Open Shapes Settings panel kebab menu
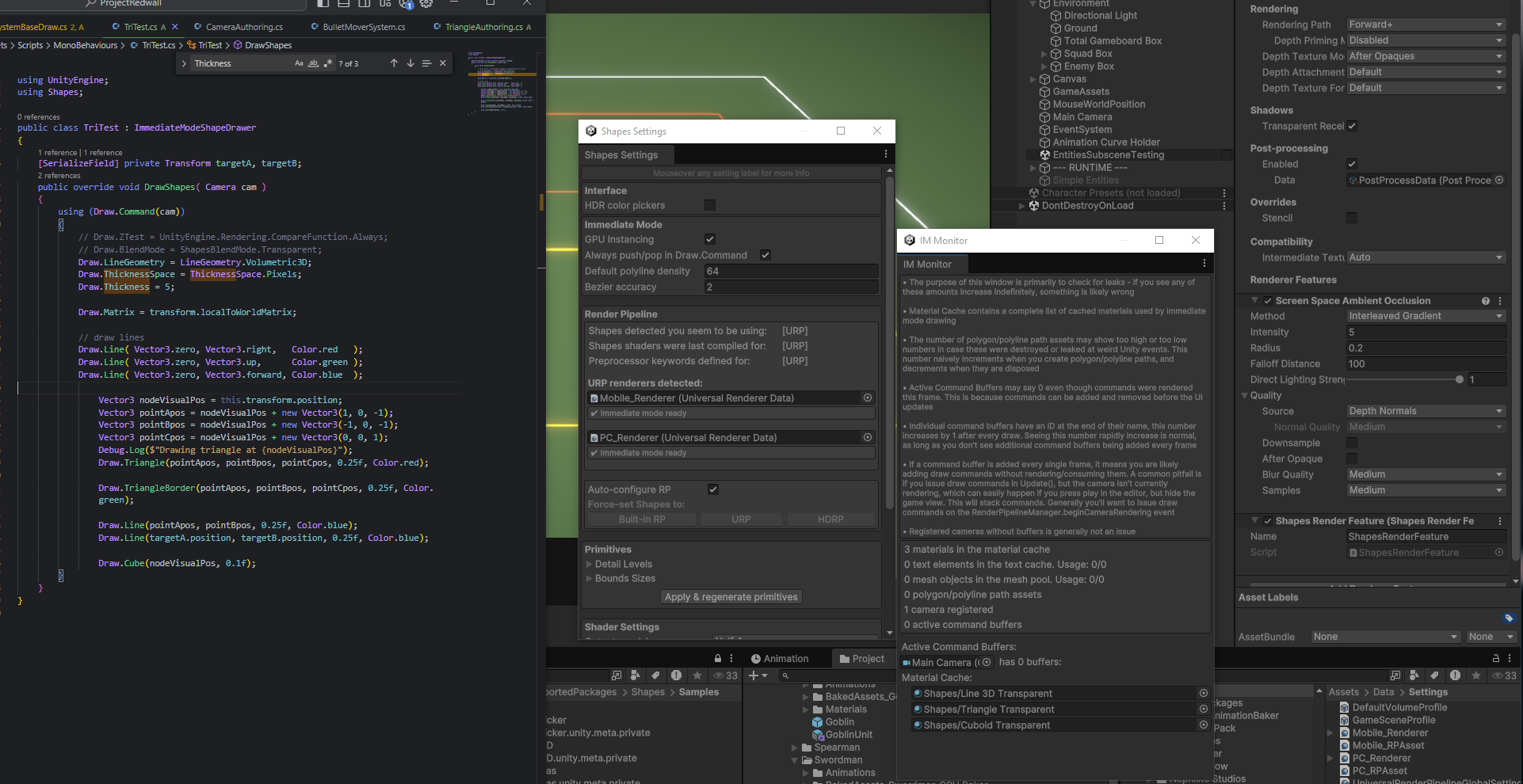The width and height of the screenshot is (1523, 784). tap(886, 154)
